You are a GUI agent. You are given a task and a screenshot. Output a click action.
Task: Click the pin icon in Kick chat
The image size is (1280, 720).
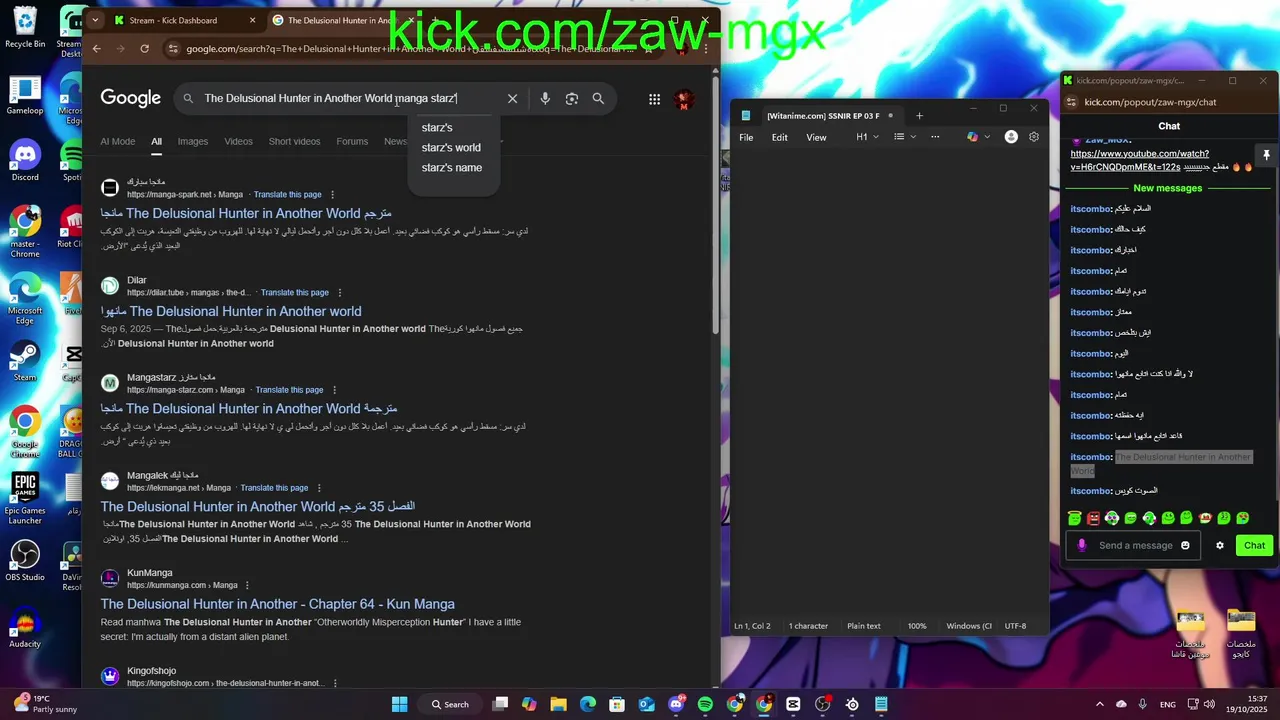point(1266,155)
